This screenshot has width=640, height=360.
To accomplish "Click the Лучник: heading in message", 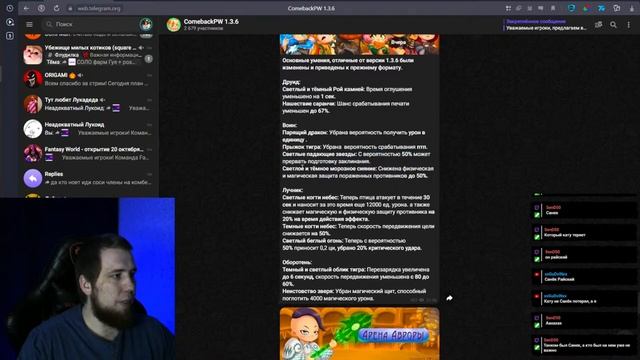I will (293, 190).
